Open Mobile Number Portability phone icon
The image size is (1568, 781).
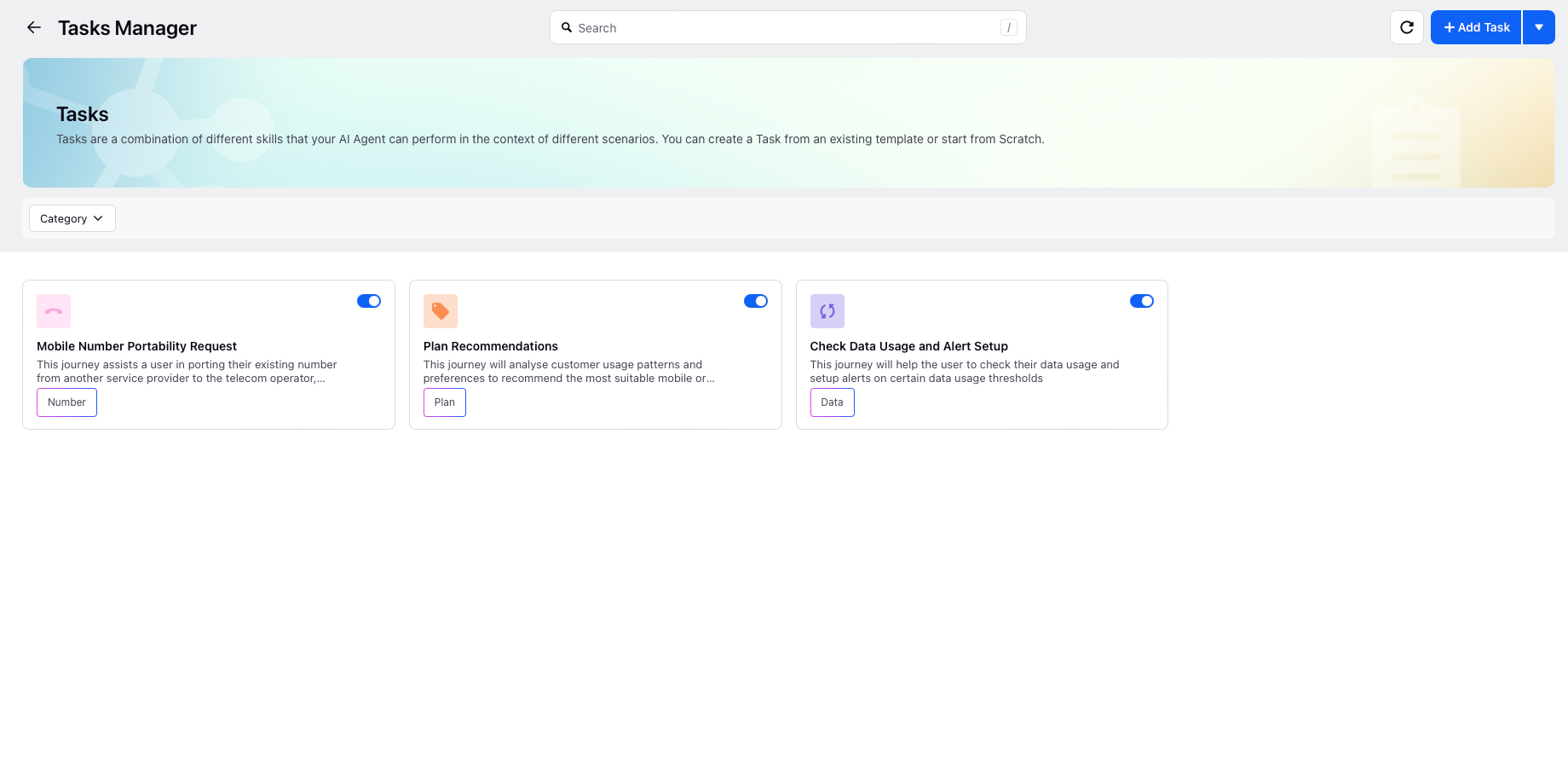point(54,311)
